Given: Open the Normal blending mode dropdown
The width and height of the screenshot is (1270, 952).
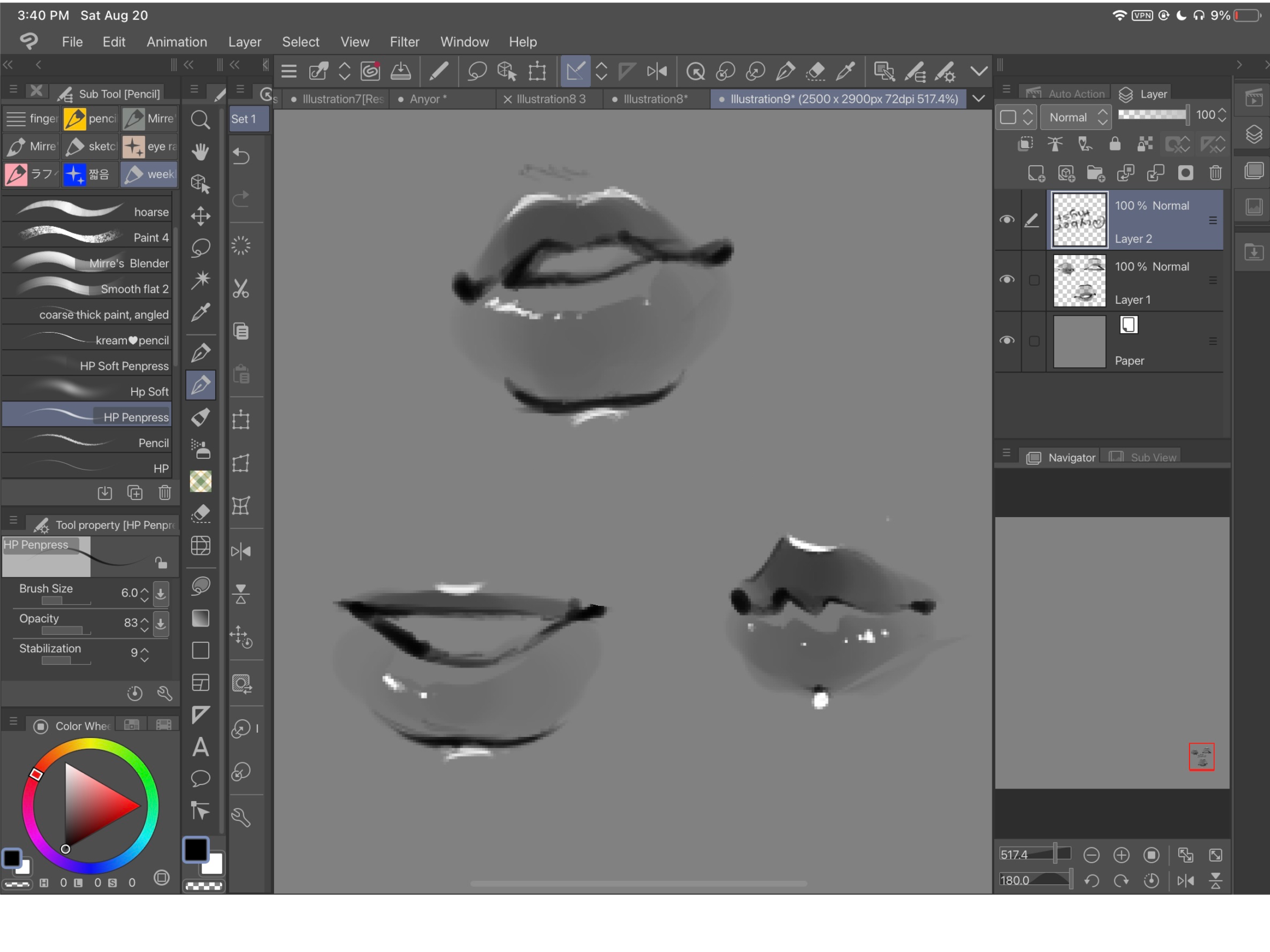Looking at the screenshot, I should pos(1076,117).
